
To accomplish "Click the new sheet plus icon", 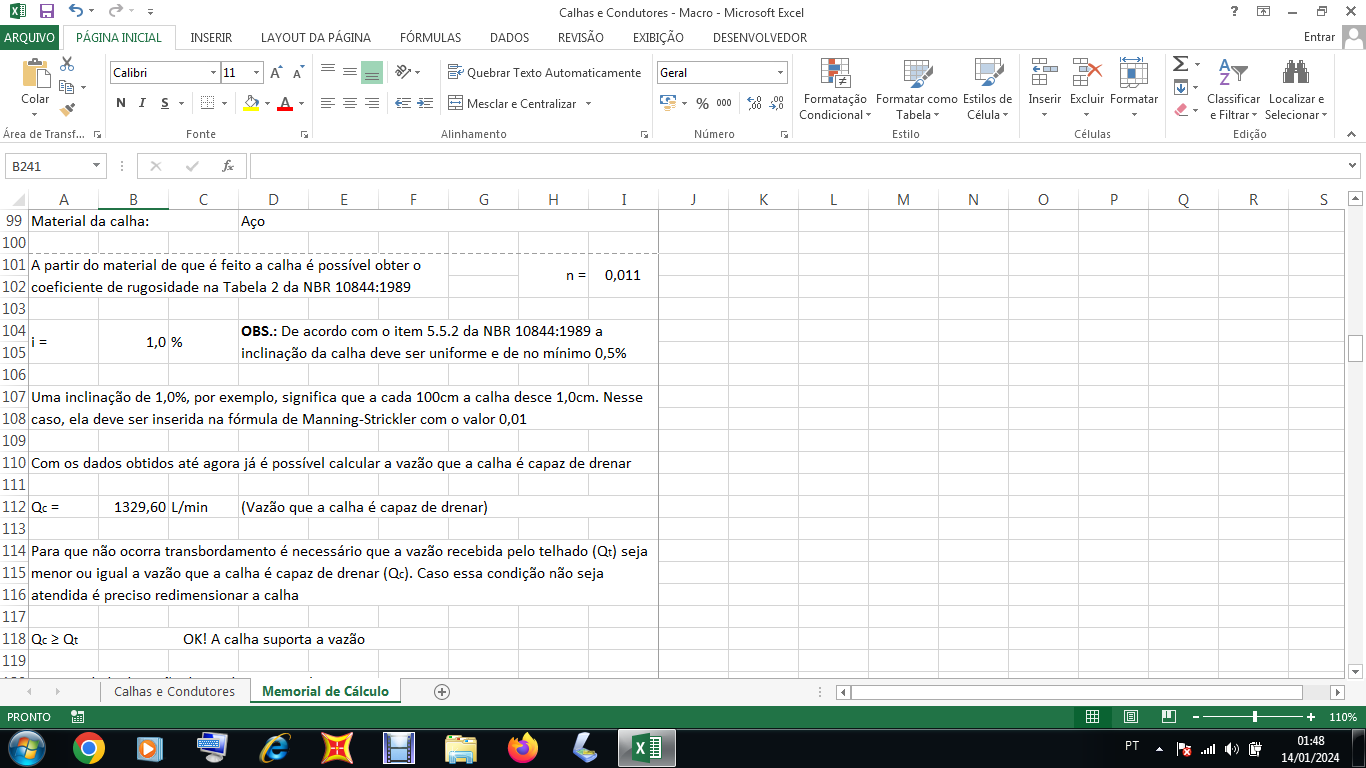I will pos(442,691).
